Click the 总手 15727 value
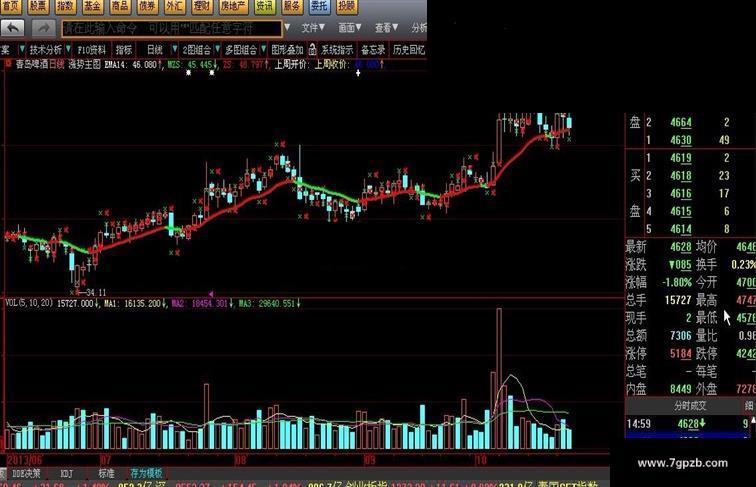Viewport: 756px width, 487px height. [678, 300]
